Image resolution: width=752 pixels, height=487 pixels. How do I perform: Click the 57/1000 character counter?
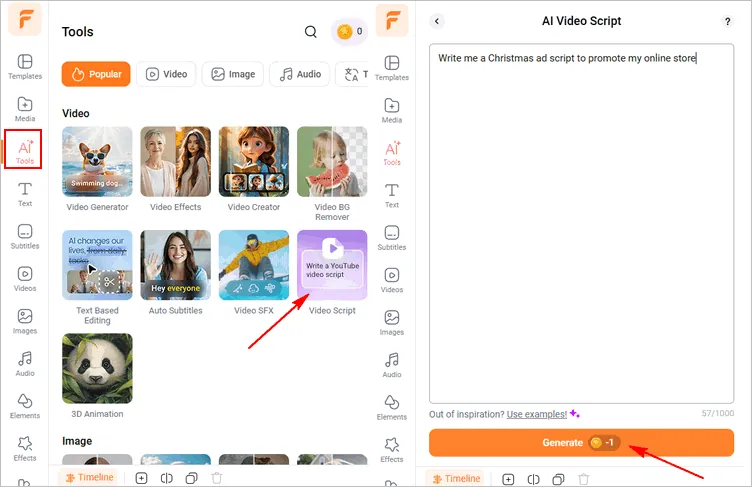(x=717, y=413)
